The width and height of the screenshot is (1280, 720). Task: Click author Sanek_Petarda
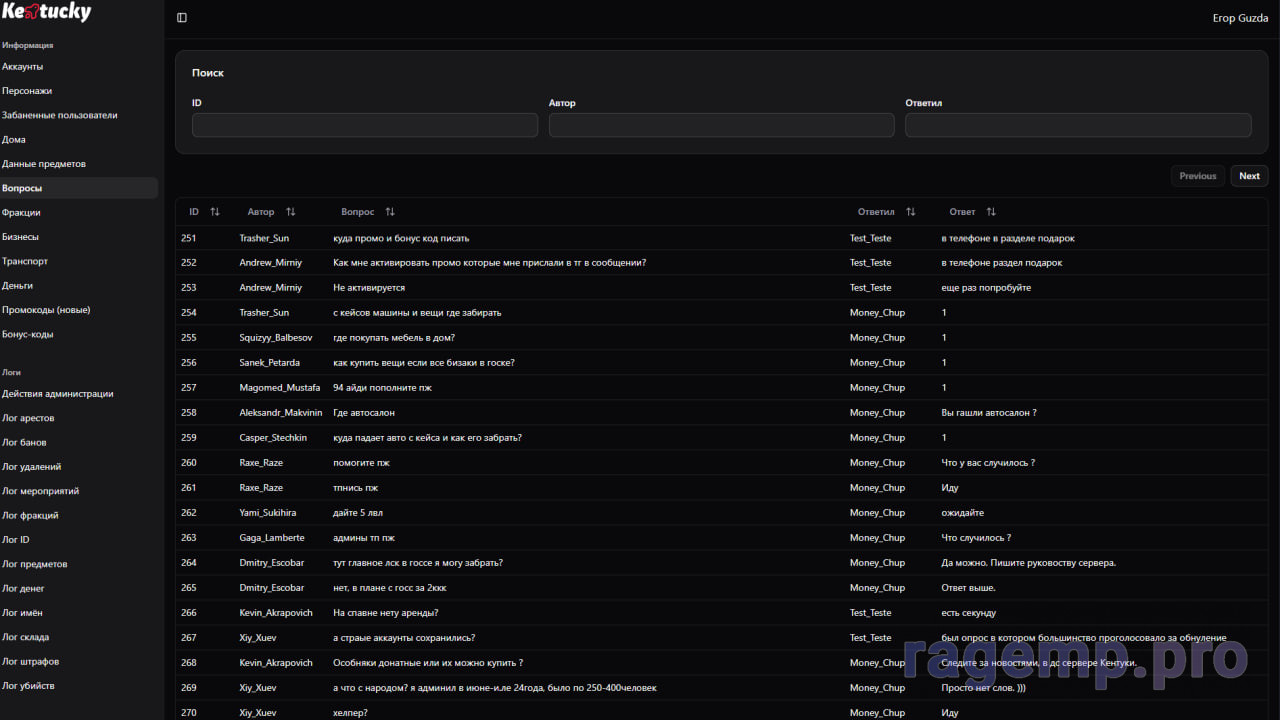[x=269, y=363]
